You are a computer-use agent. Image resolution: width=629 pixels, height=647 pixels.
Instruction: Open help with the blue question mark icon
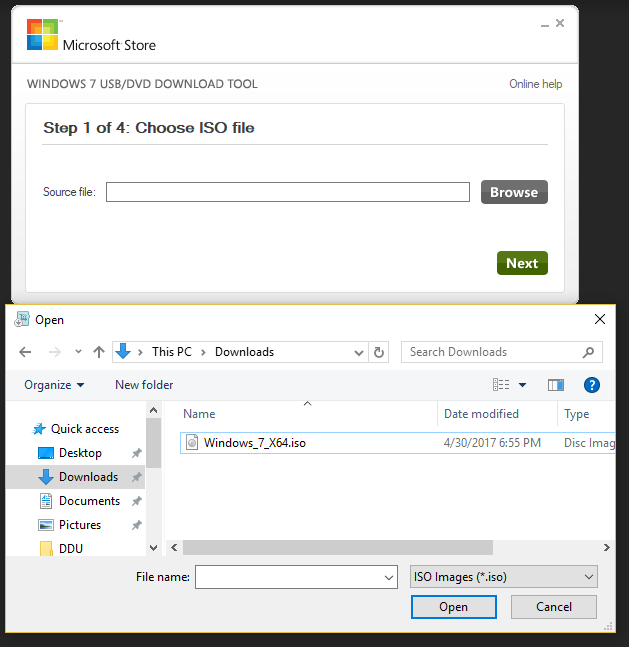(x=592, y=385)
